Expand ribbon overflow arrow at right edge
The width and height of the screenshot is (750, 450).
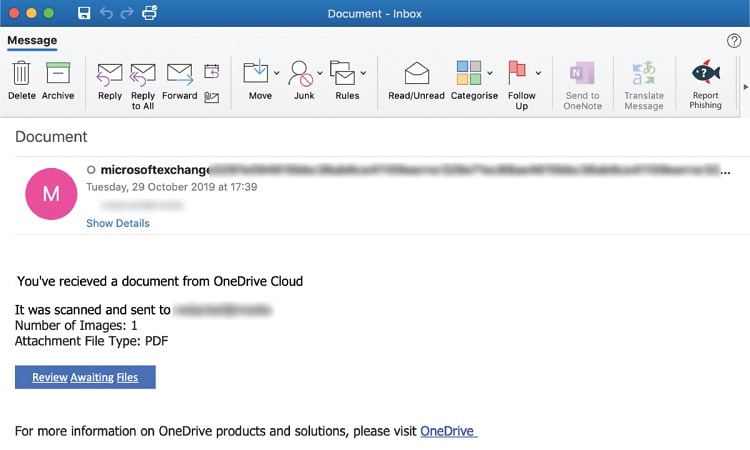pyautogui.click(x=745, y=87)
